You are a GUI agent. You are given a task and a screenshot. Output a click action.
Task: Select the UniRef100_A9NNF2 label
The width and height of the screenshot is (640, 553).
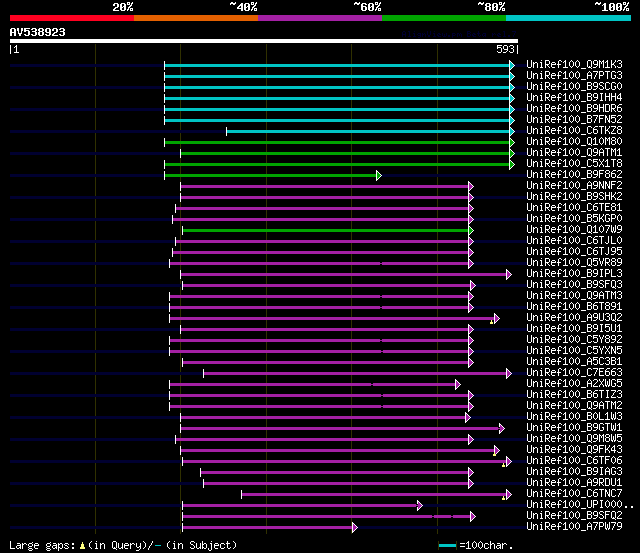574,186
